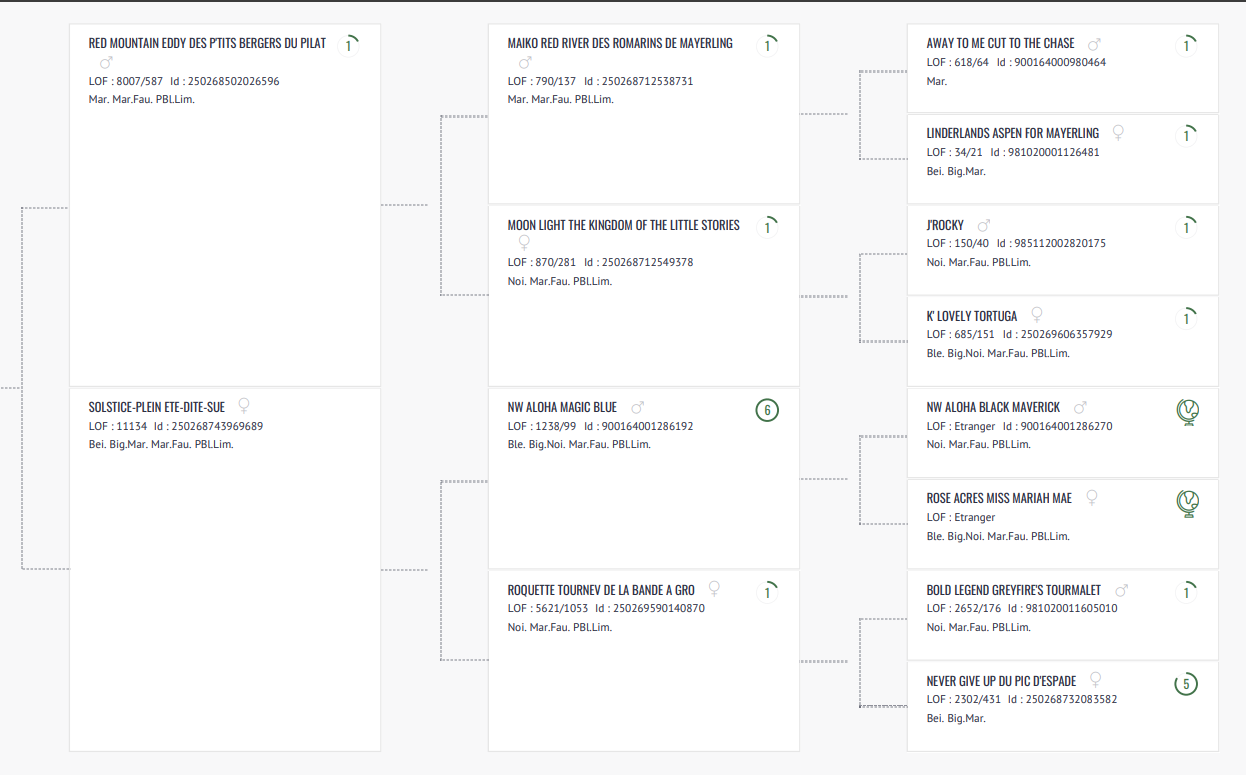Click the foreign globe icon on NW ALOHA BLACK MAVERICK
Screen dimensions: 1246x775
pos(1187,410)
